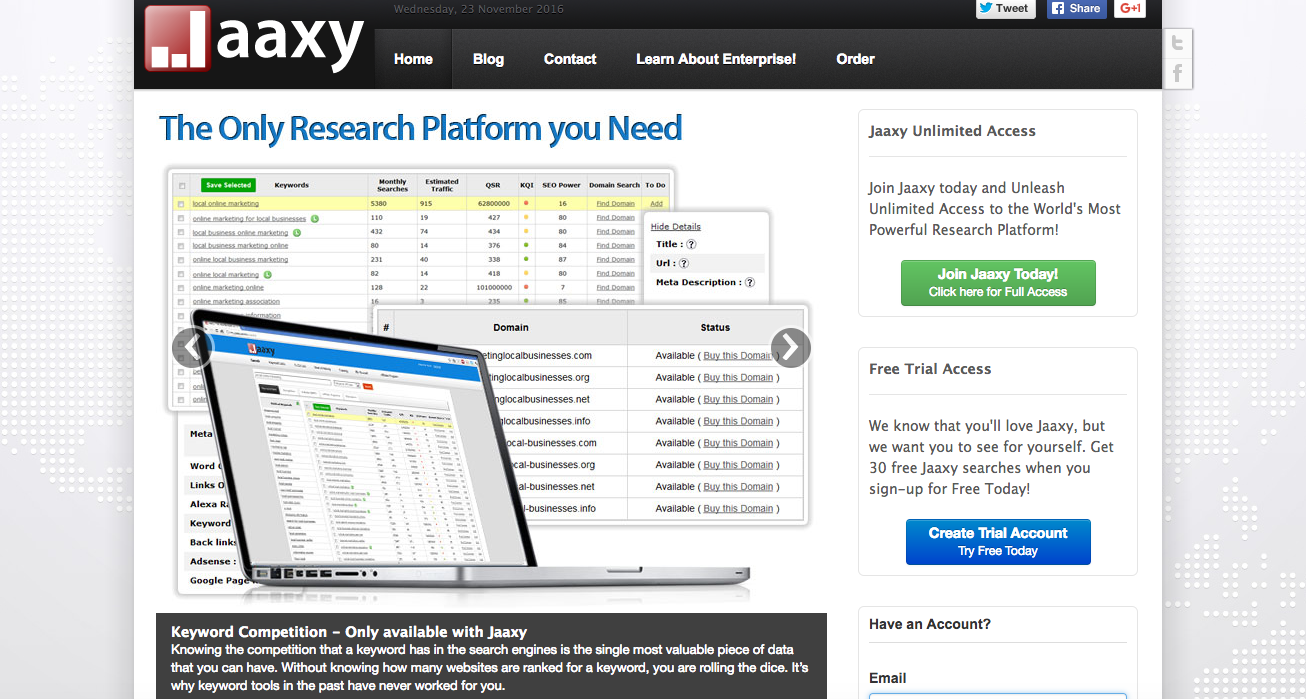Click the 'Free Trial Access' heading
1306x699 pixels.
[x=930, y=369]
